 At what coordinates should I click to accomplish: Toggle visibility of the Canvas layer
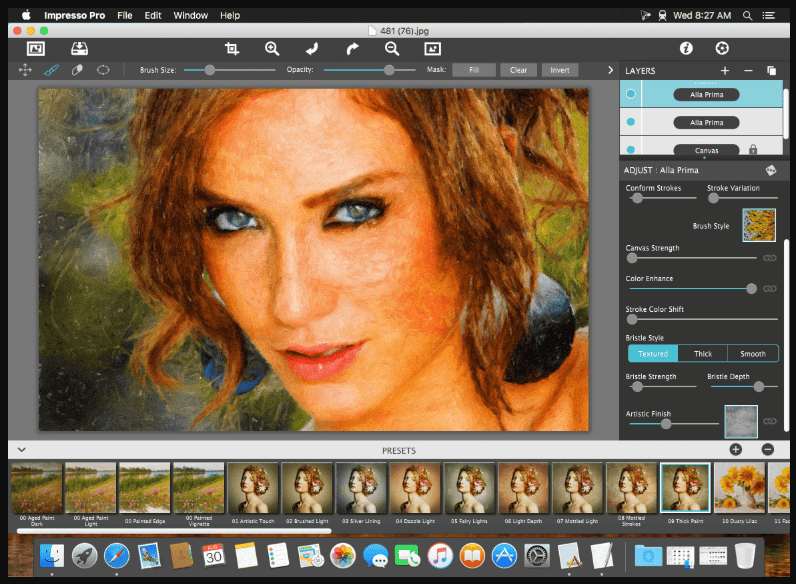tap(631, 150)
